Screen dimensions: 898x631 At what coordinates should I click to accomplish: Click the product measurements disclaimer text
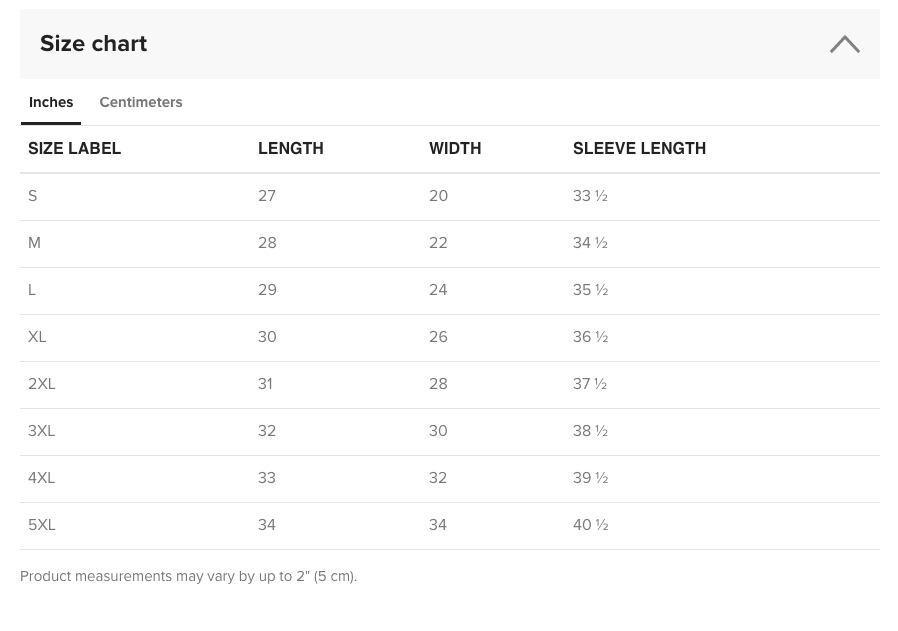pyautogui.click(x=188, y=576)
